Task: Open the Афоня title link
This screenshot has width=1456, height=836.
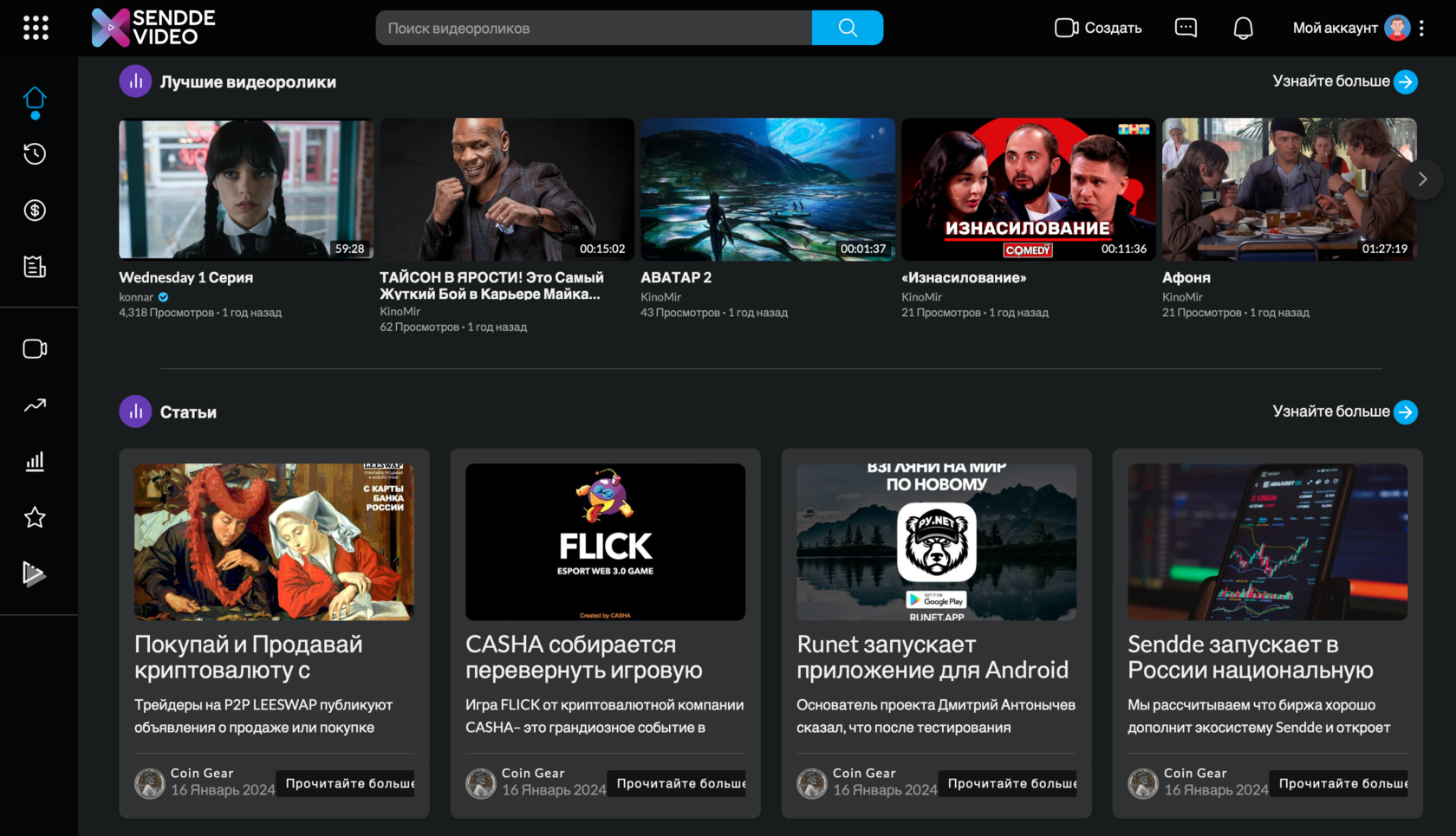Action: tap(1186, 278)
